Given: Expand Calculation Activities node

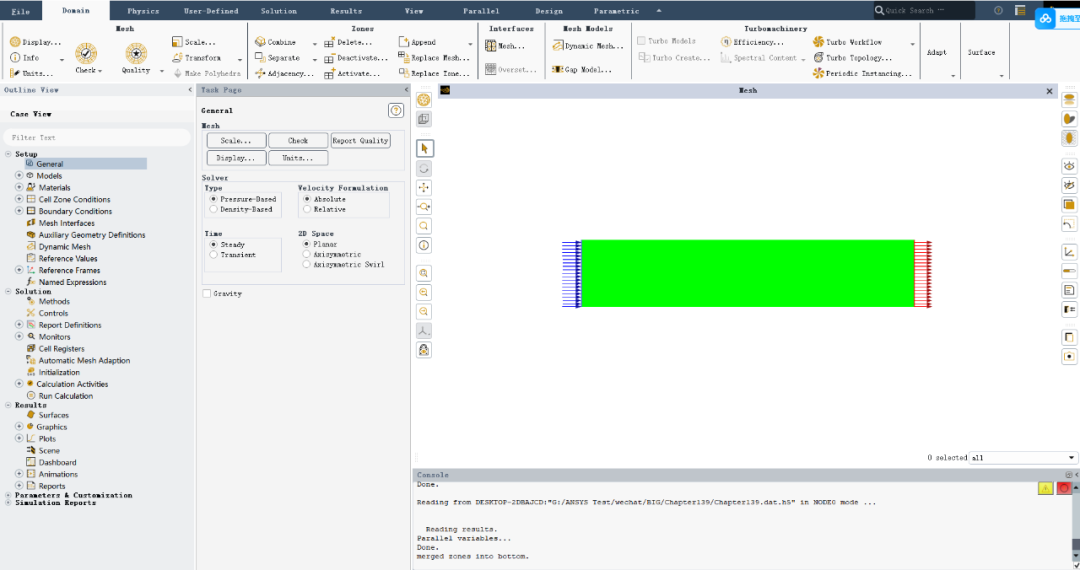Looking at the screenshot, I should tap(19, 383).
